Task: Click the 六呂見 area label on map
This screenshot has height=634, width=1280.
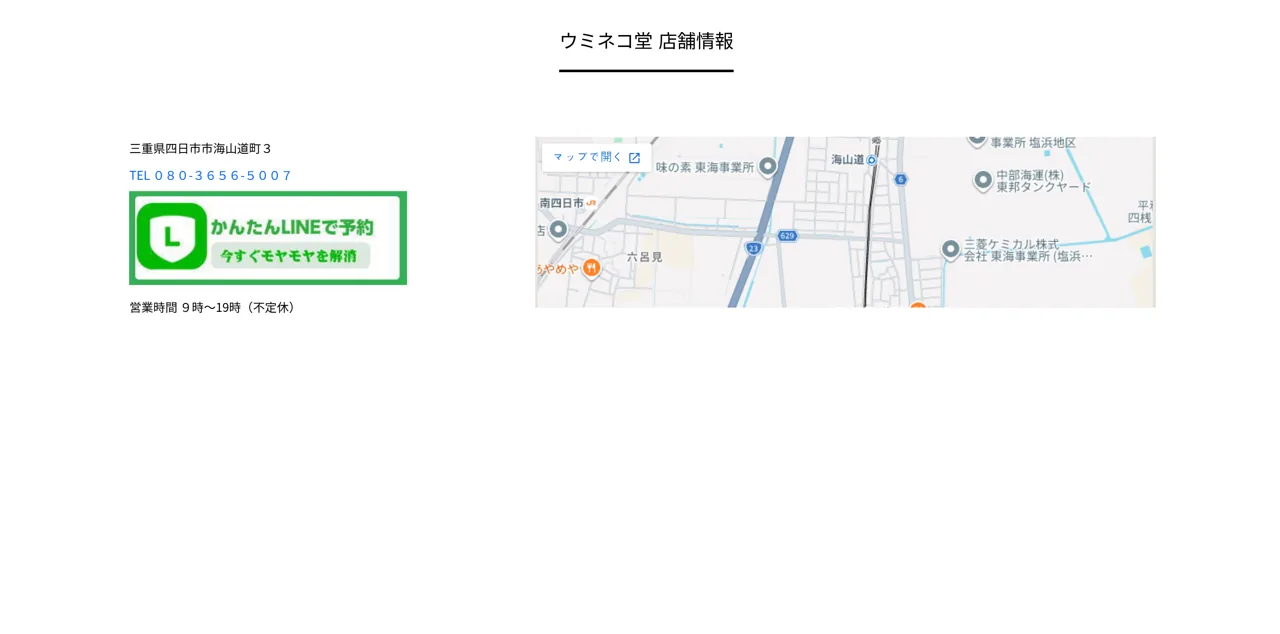Action: 644,257
